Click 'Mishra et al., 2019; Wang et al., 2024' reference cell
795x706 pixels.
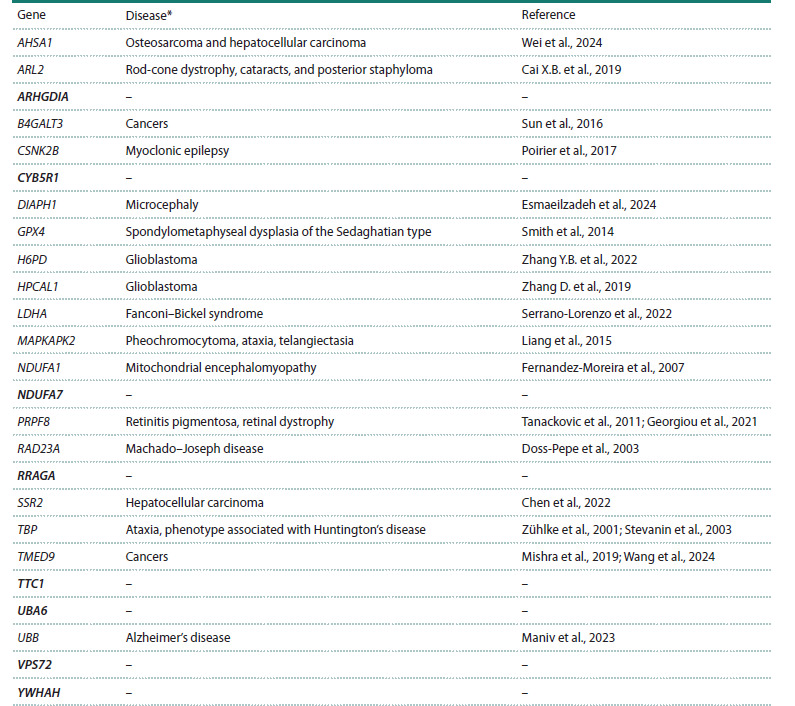(x=618, y=557)
